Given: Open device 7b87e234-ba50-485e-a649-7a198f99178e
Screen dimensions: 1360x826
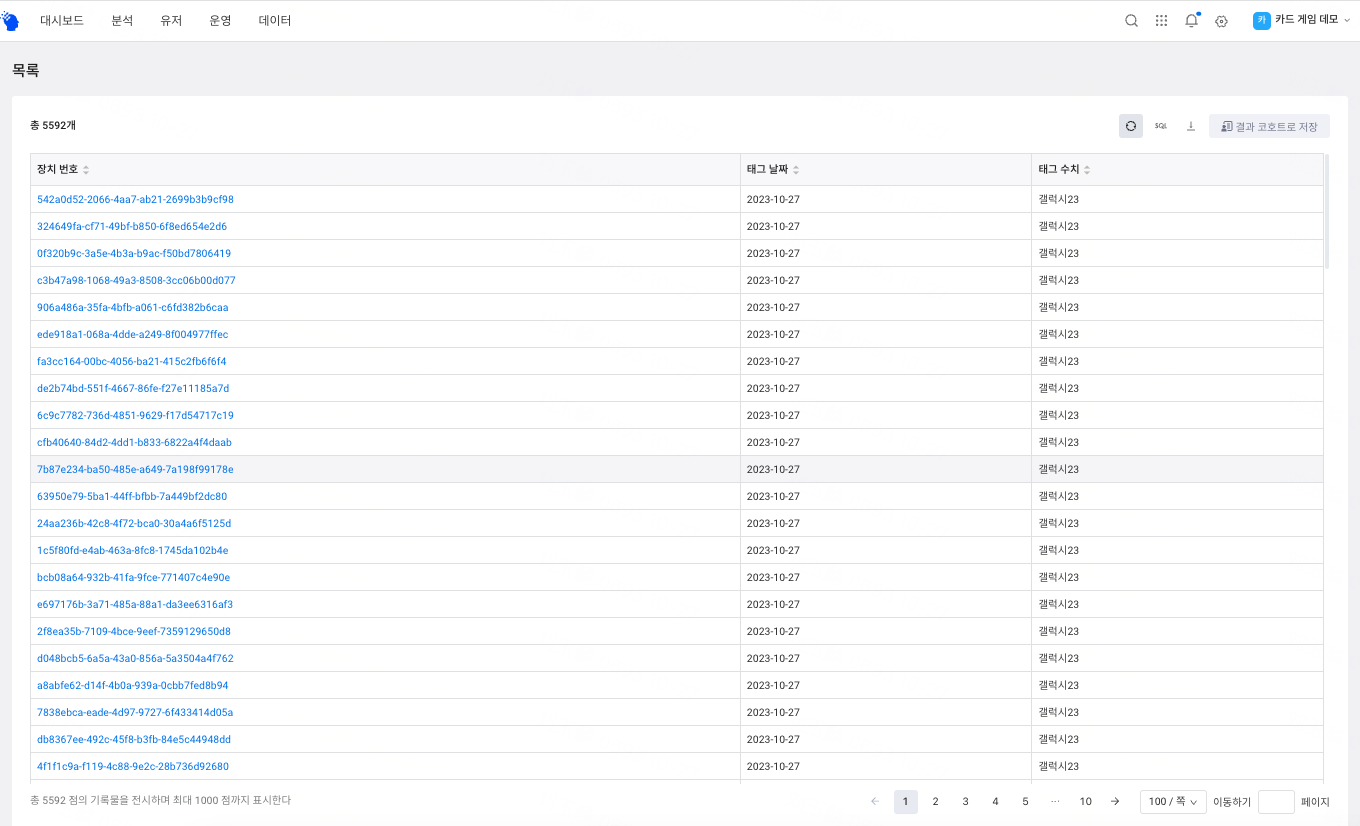Looking at the screenshot, I should 135,469.
